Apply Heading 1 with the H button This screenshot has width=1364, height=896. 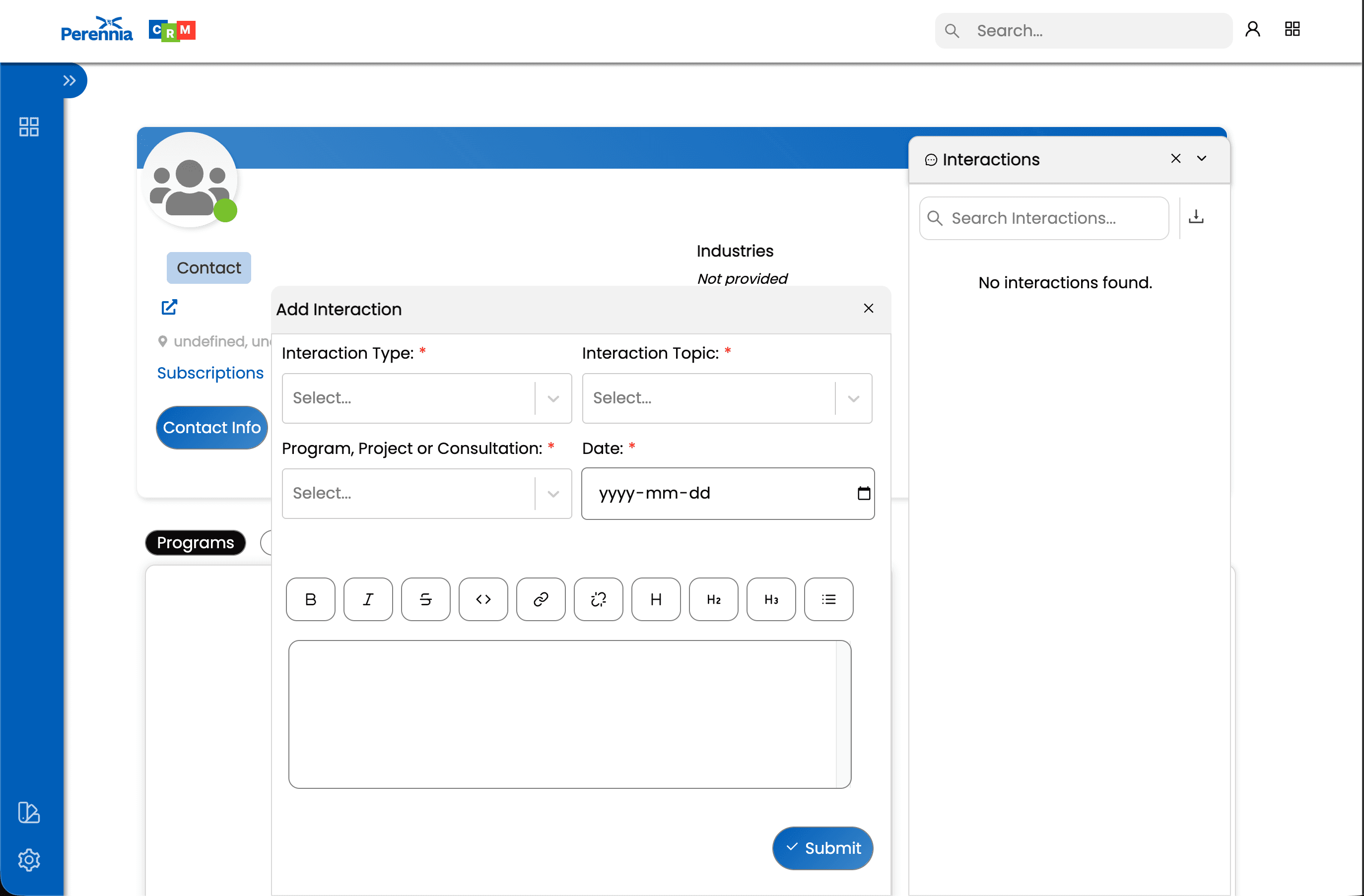pyautogui.click(x=656, y=599)
